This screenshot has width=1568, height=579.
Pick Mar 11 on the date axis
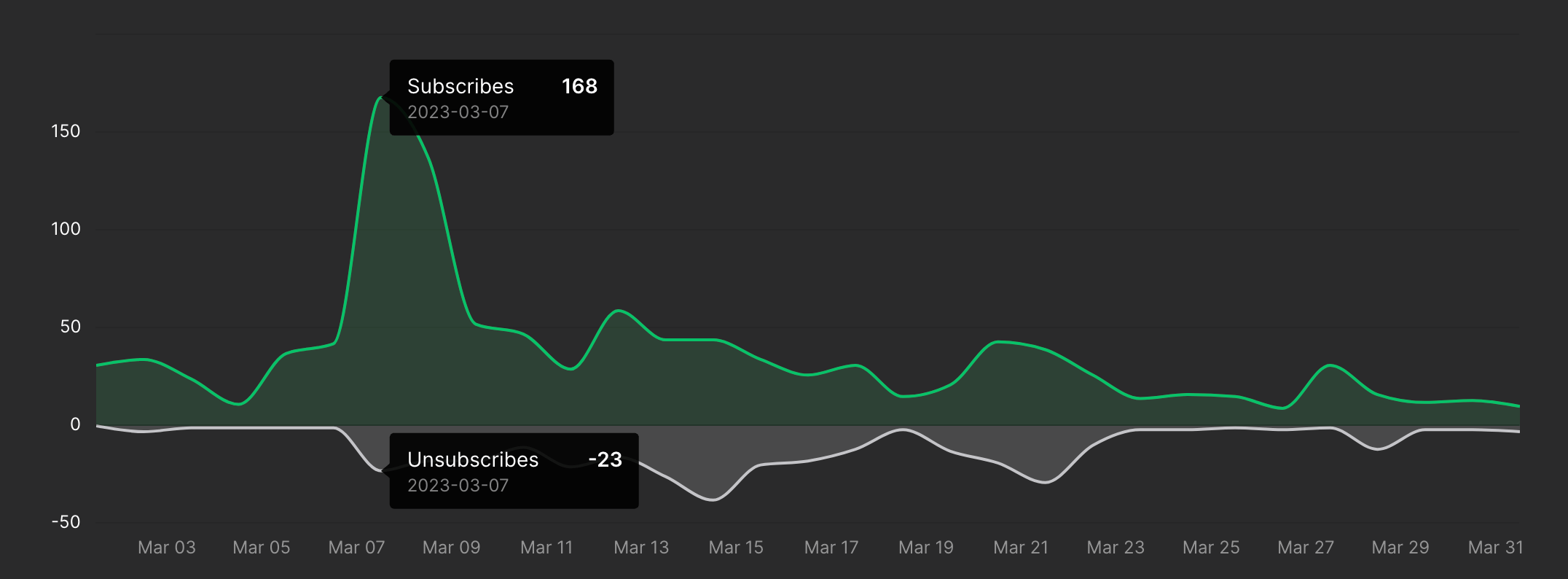[546, 548]
